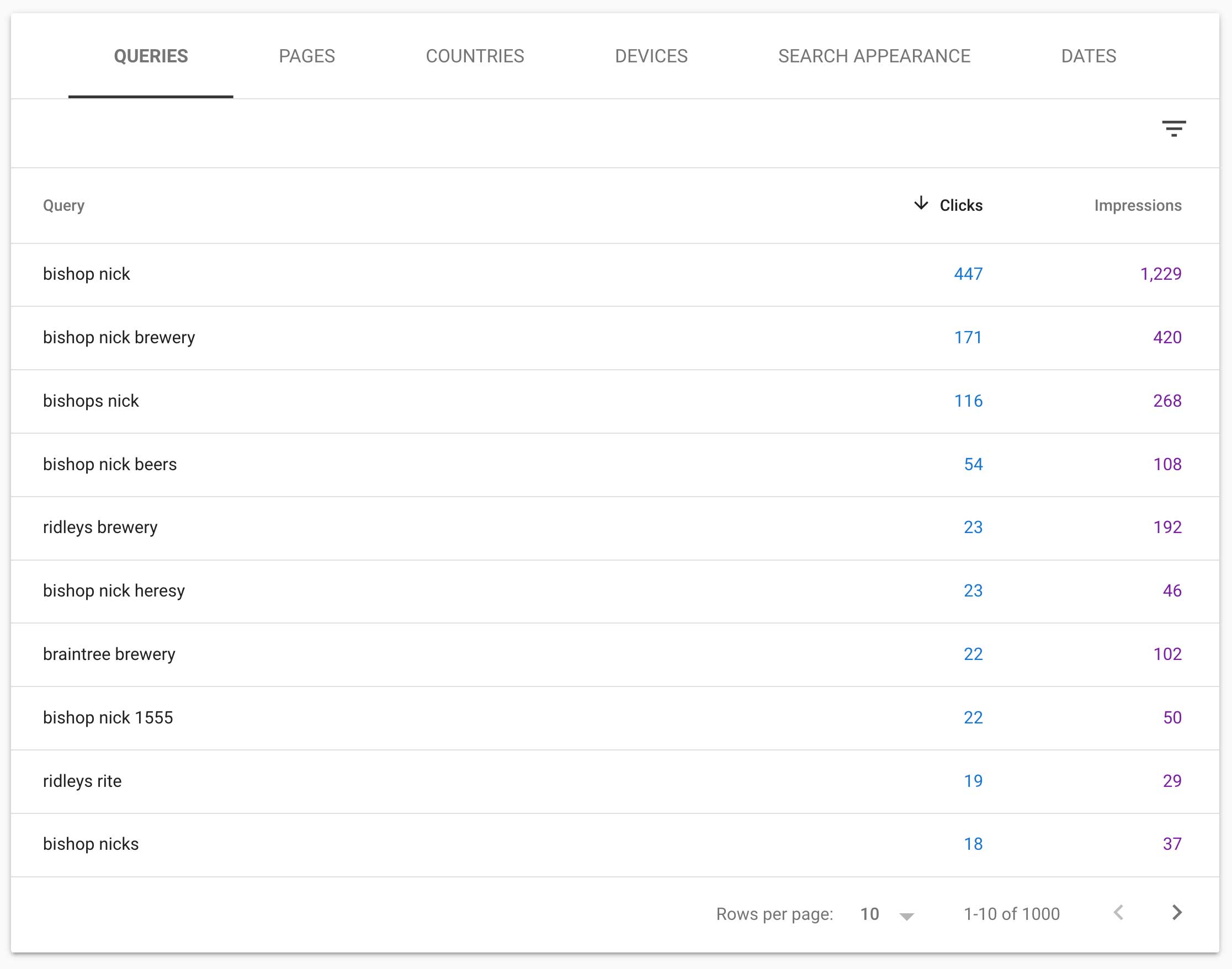The image size is (1232, 969).
Task: Go to the previous page of results
Action: coord(1118,913)
